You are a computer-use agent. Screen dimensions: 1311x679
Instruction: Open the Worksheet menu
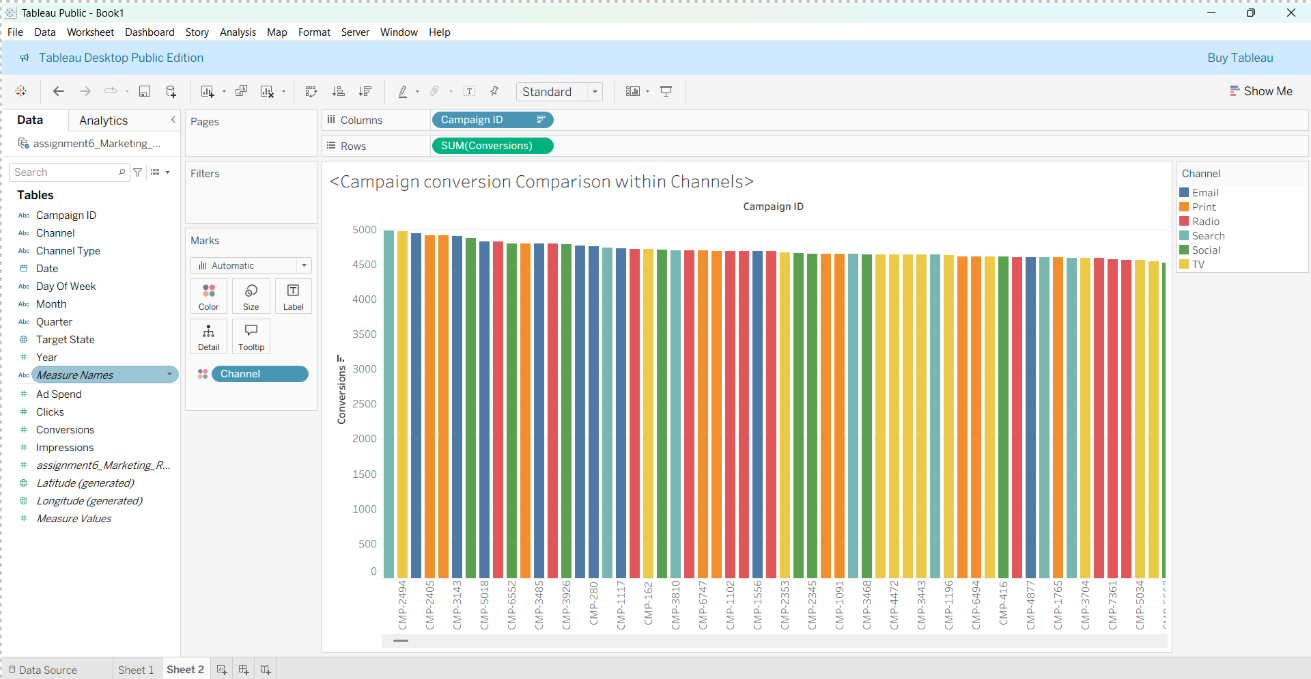[90, 32]
